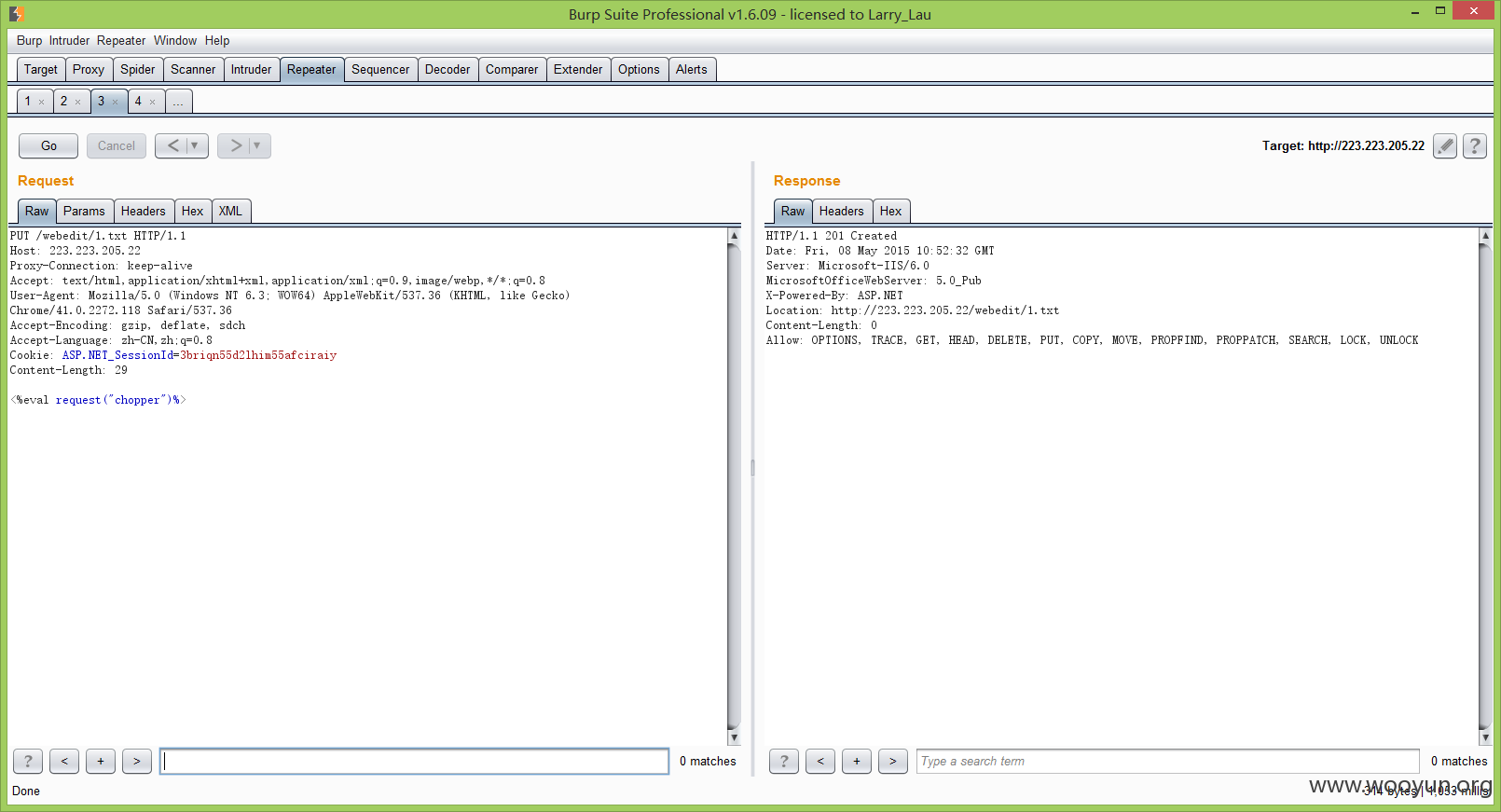
Task: Switch to the Alerts tab
Action: (x=692, y=69)
